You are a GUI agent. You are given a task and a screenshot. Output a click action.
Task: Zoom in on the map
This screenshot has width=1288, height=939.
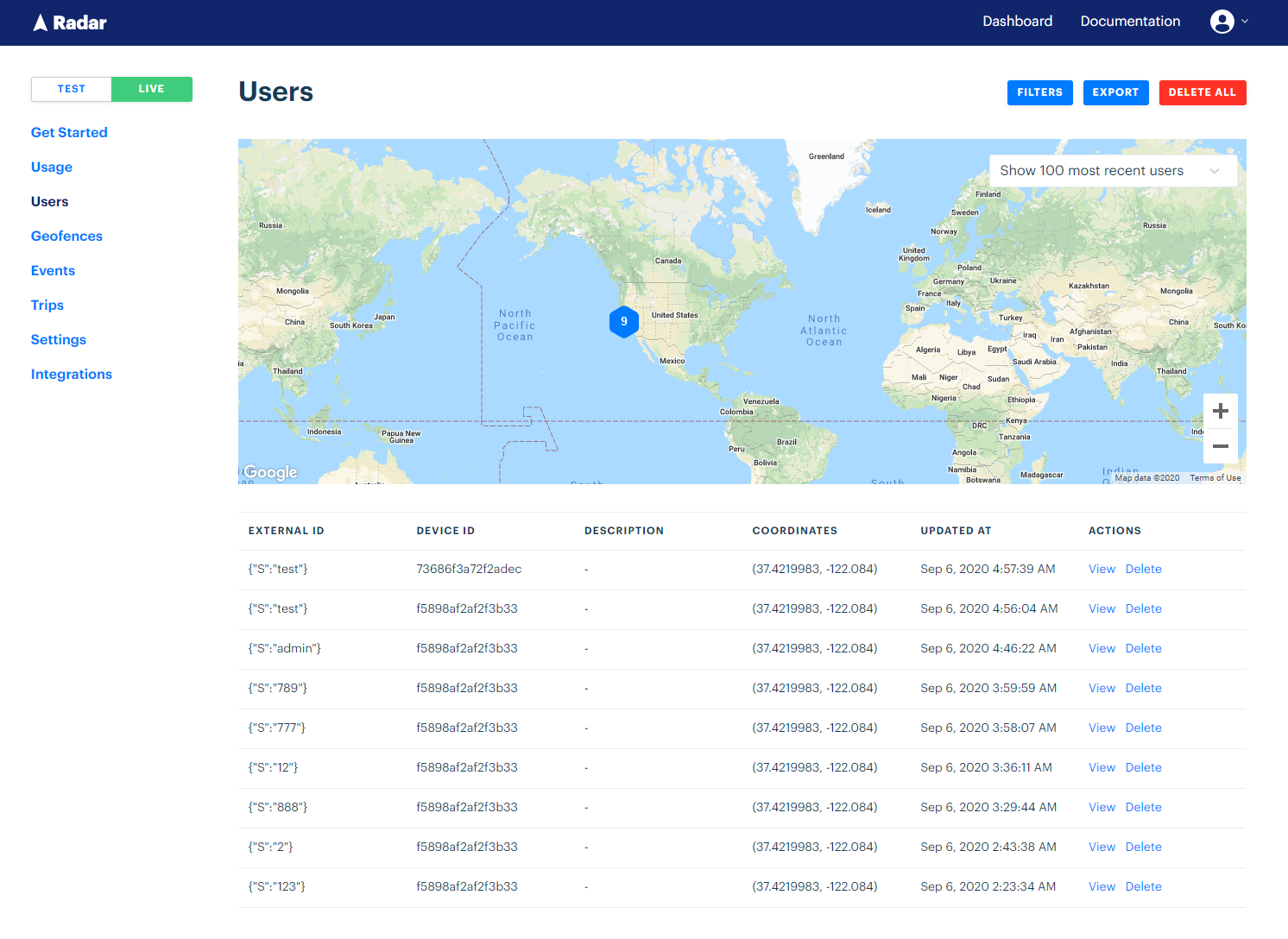point(1220,411)
